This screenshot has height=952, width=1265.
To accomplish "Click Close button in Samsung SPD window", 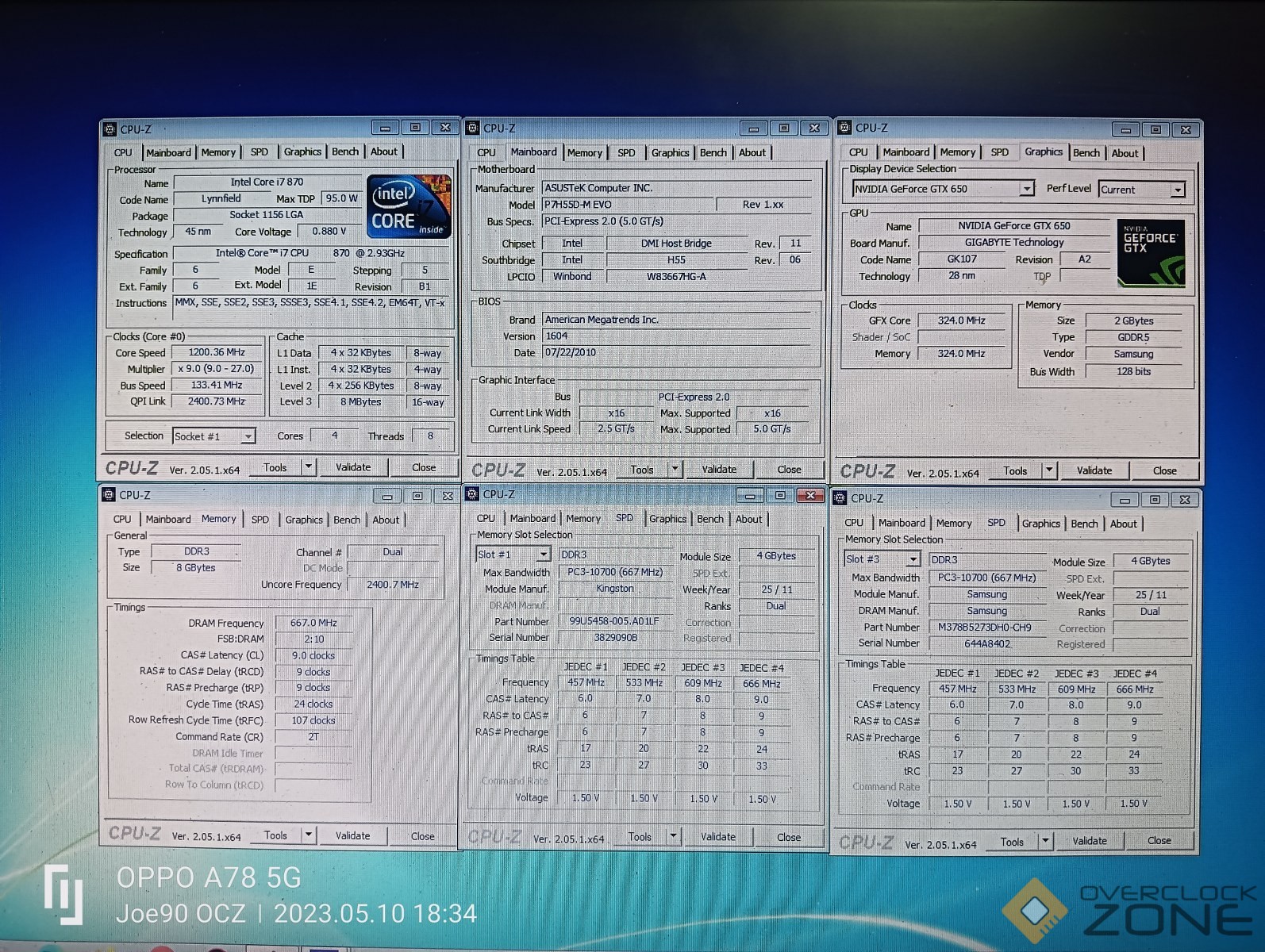I will coord(1159,840).
